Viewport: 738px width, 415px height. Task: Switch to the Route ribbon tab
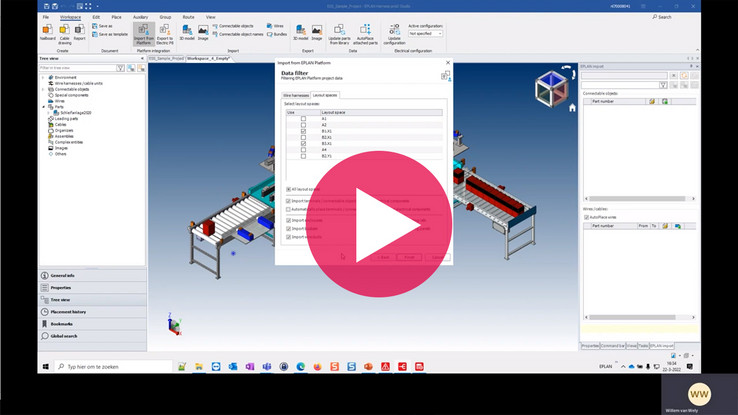point(188,17)
